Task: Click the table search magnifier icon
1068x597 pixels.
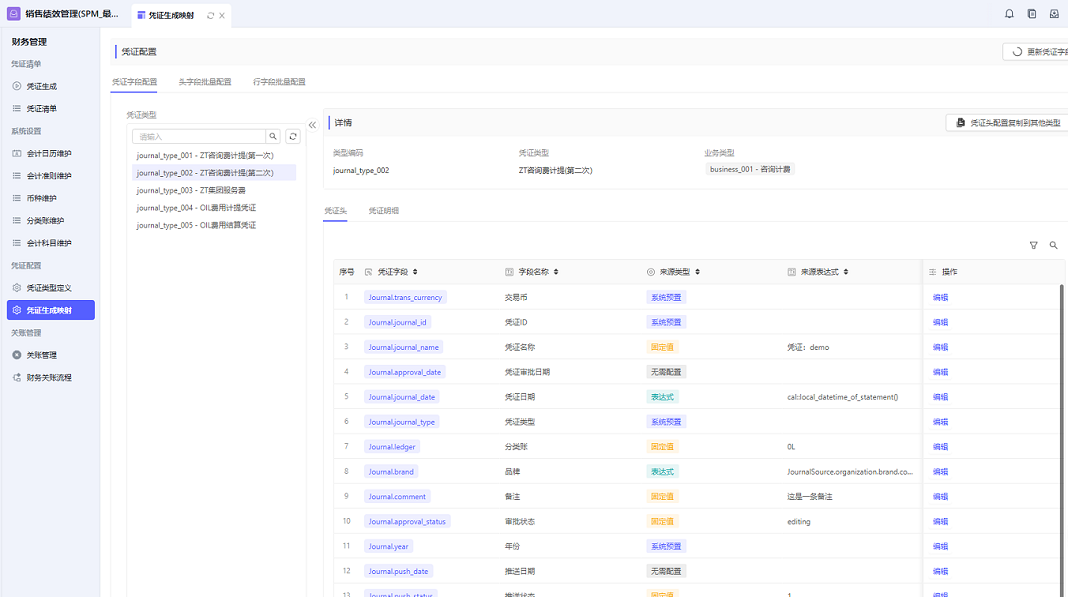Action: point(1053,245)
